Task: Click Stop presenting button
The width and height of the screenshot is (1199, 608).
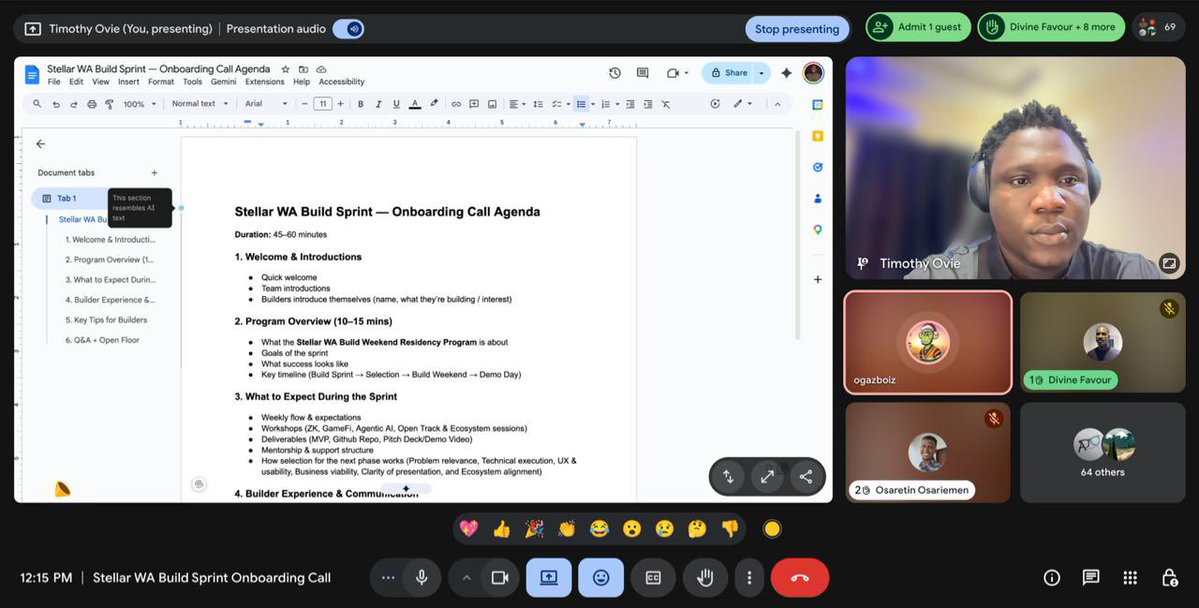Action: pyautogui.click(x=797, y=29)
